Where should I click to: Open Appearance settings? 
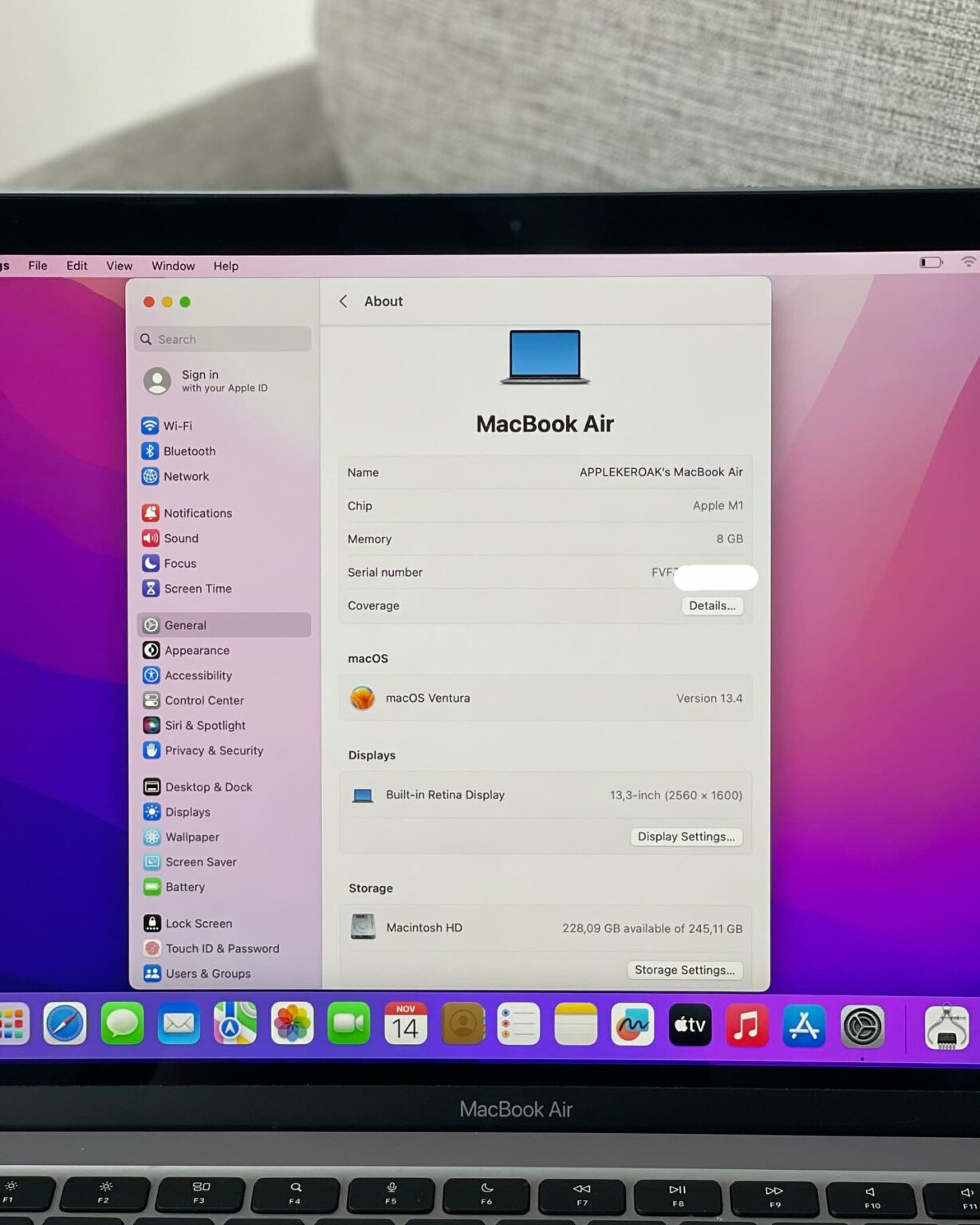pyautogui.click(x=196, y=650)
